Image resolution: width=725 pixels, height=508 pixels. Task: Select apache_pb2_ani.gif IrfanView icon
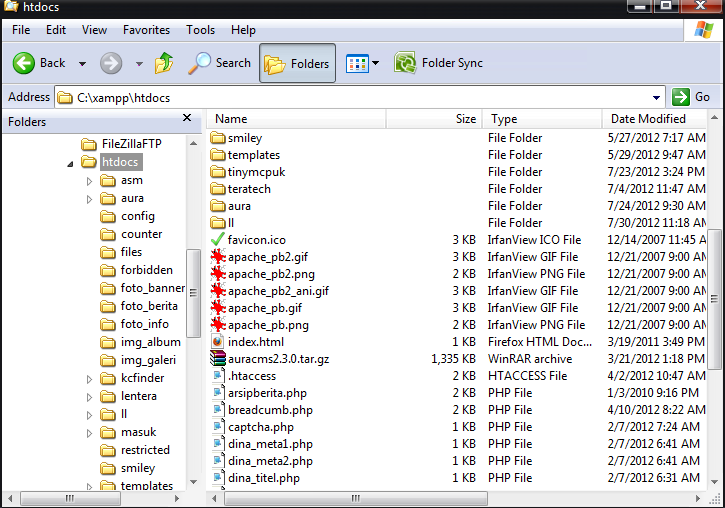(x=218, y=291)
